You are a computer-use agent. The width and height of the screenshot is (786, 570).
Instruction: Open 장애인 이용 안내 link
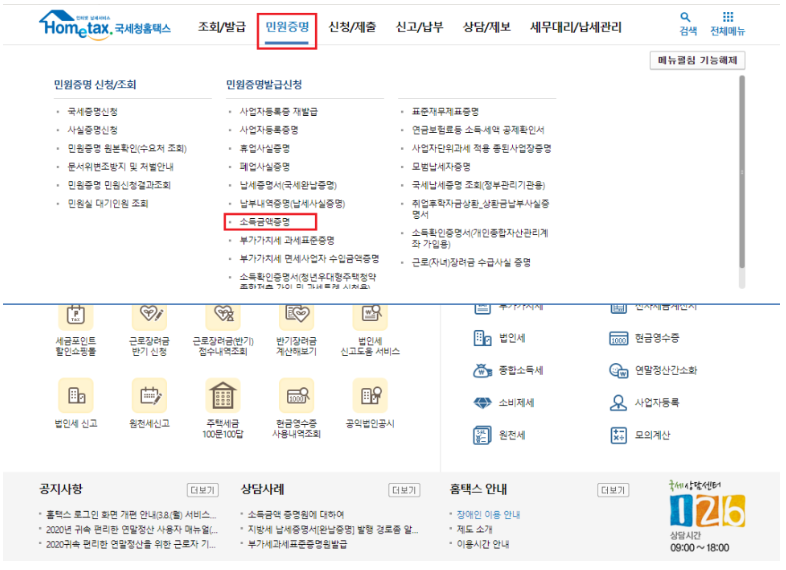pos(488,515)
